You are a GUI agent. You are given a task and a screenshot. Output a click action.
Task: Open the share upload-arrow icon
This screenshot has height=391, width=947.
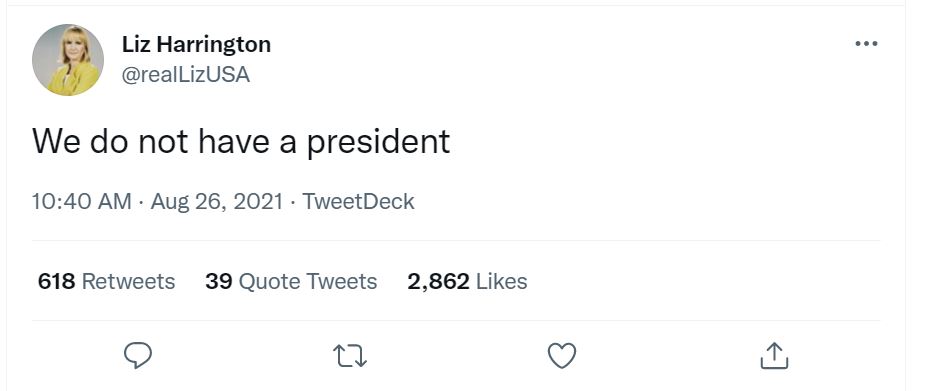coord(774,355)
